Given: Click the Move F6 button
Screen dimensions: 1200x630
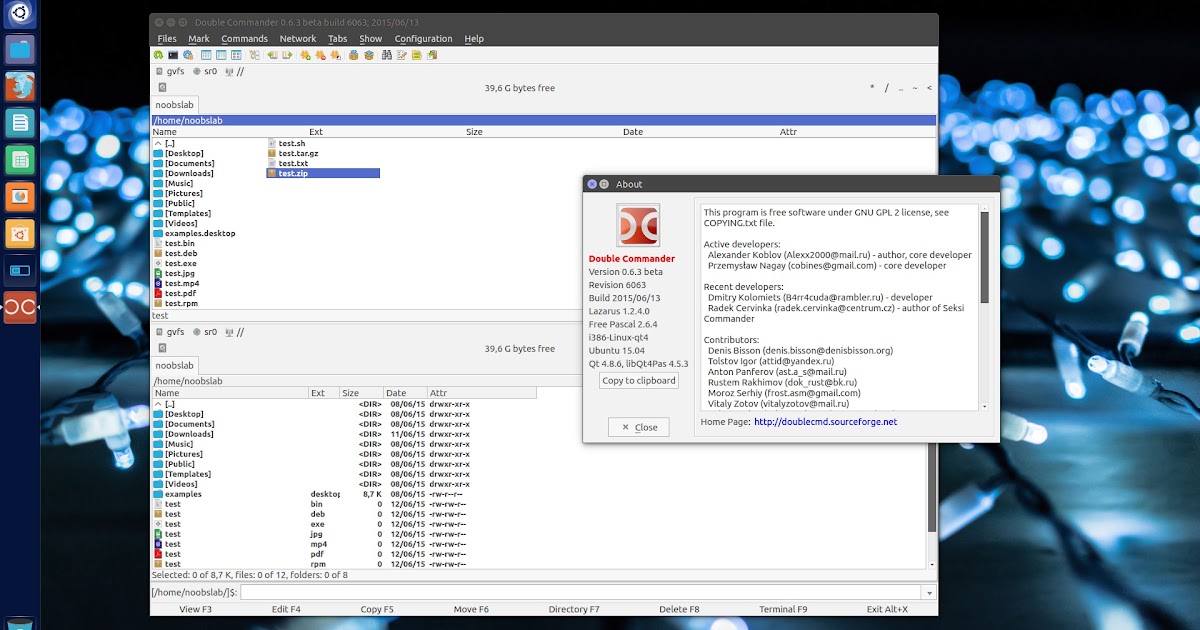Looking at the screenshot, I should pyautogui.click(x=471, y=609).
